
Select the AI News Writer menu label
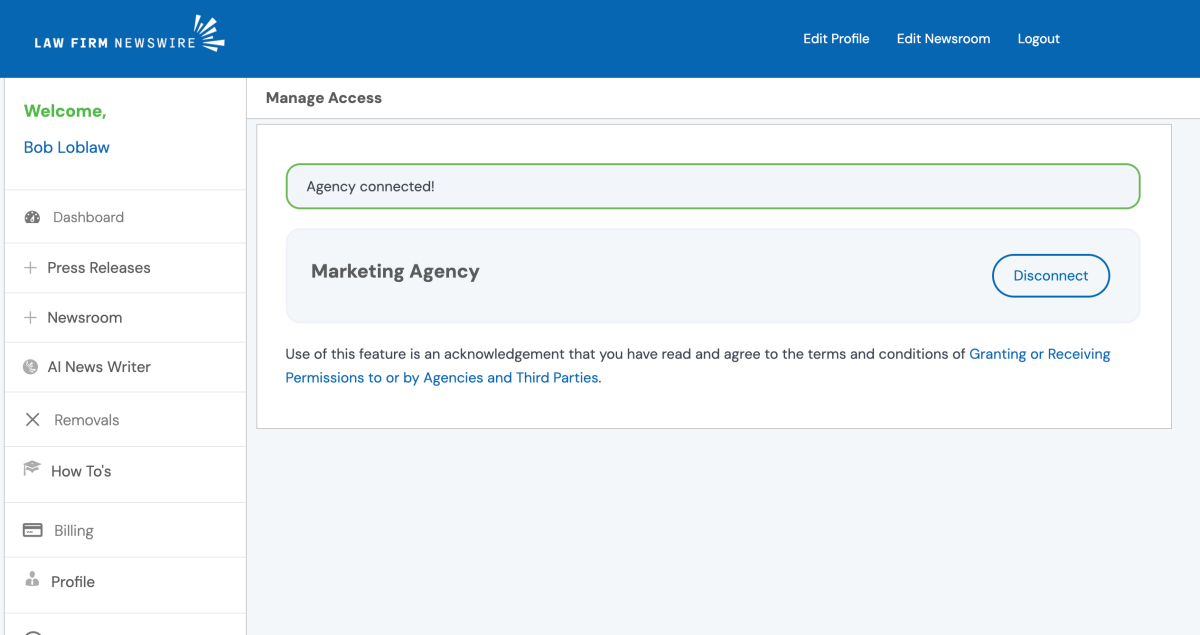coord(99,367)
